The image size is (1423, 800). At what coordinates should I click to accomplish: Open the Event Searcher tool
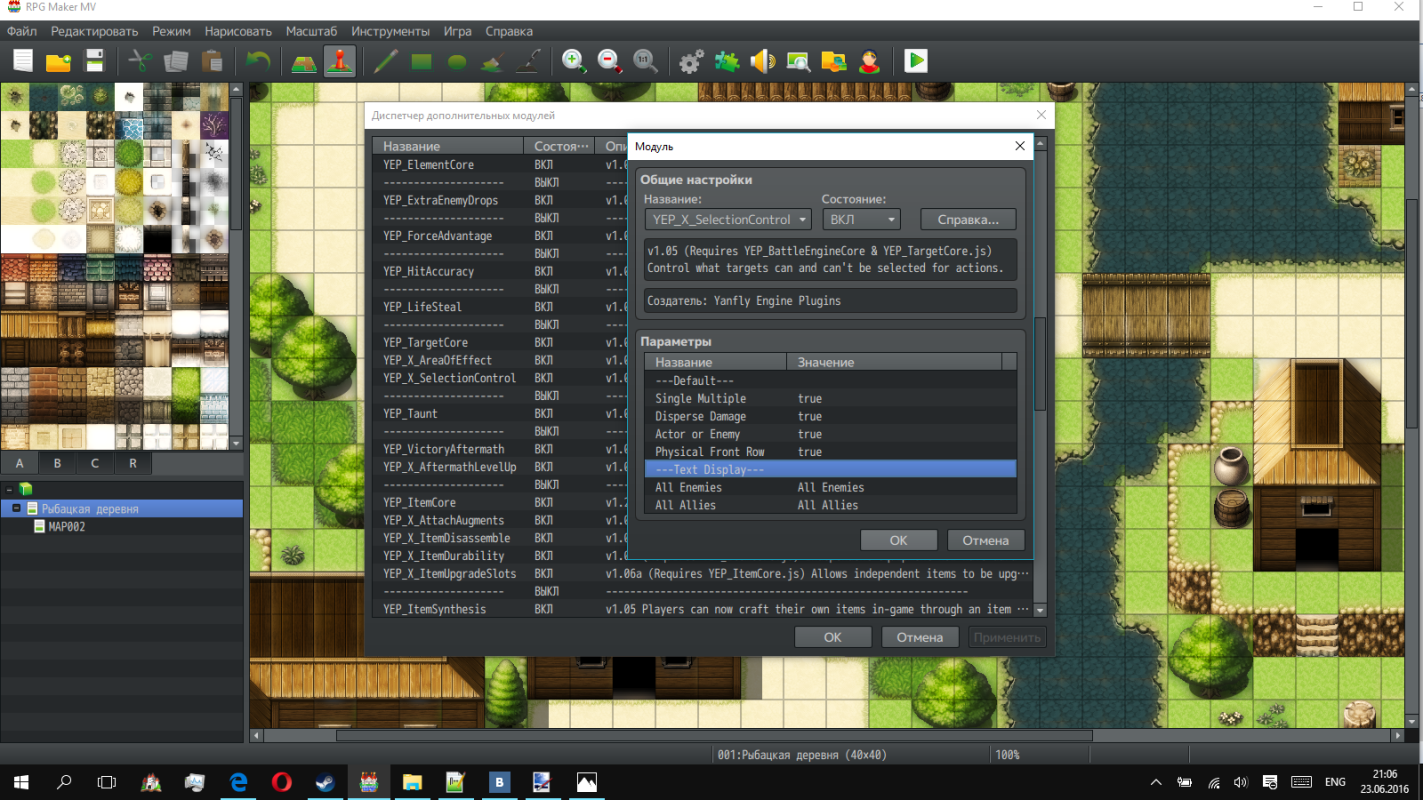pyautogui.click(x=798, y=61)
